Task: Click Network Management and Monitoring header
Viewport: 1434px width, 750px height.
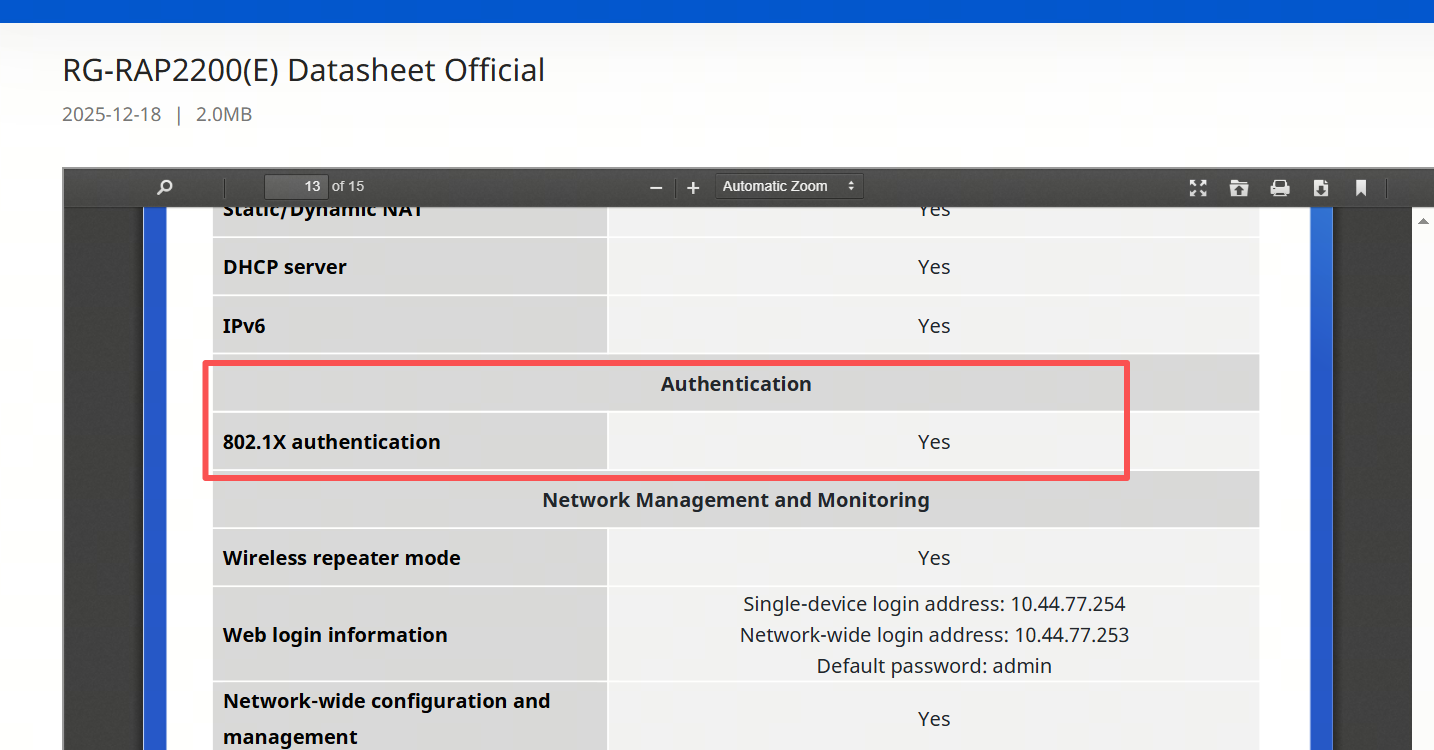Action: [x=736, y=500]
